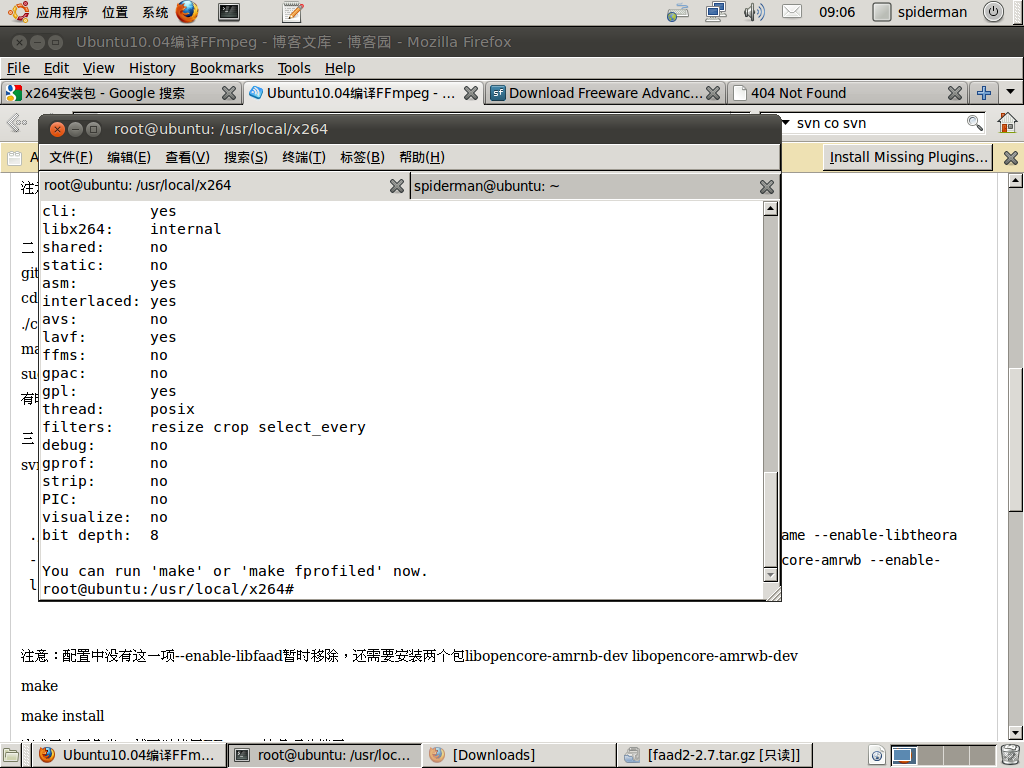Switch to spiderman@ubuntu: ~ terminal tab

coord(594,187)
